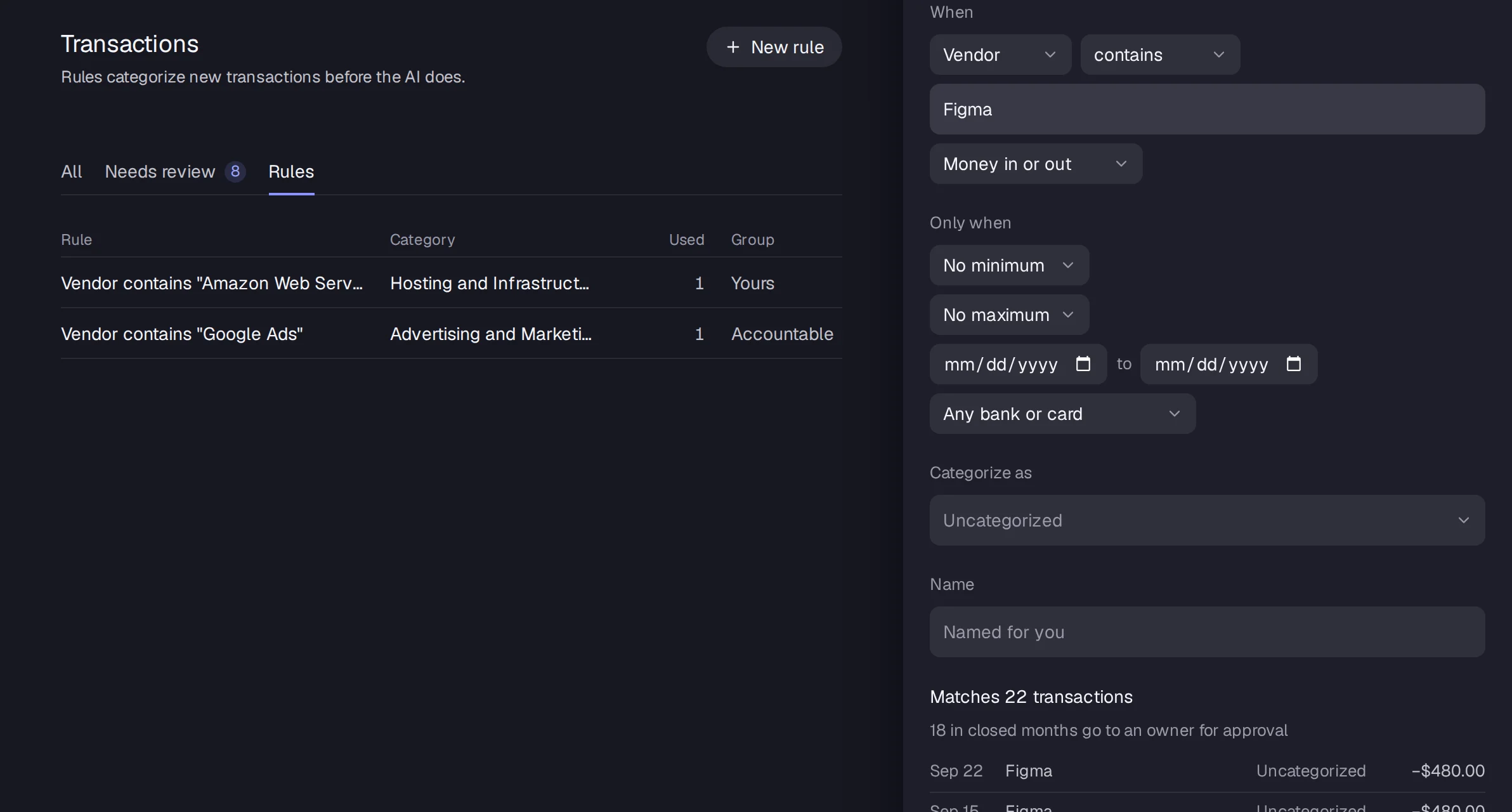Open the No minimum dropdown
This screenshot has width=1512, height=812.
coord(1009,265)
